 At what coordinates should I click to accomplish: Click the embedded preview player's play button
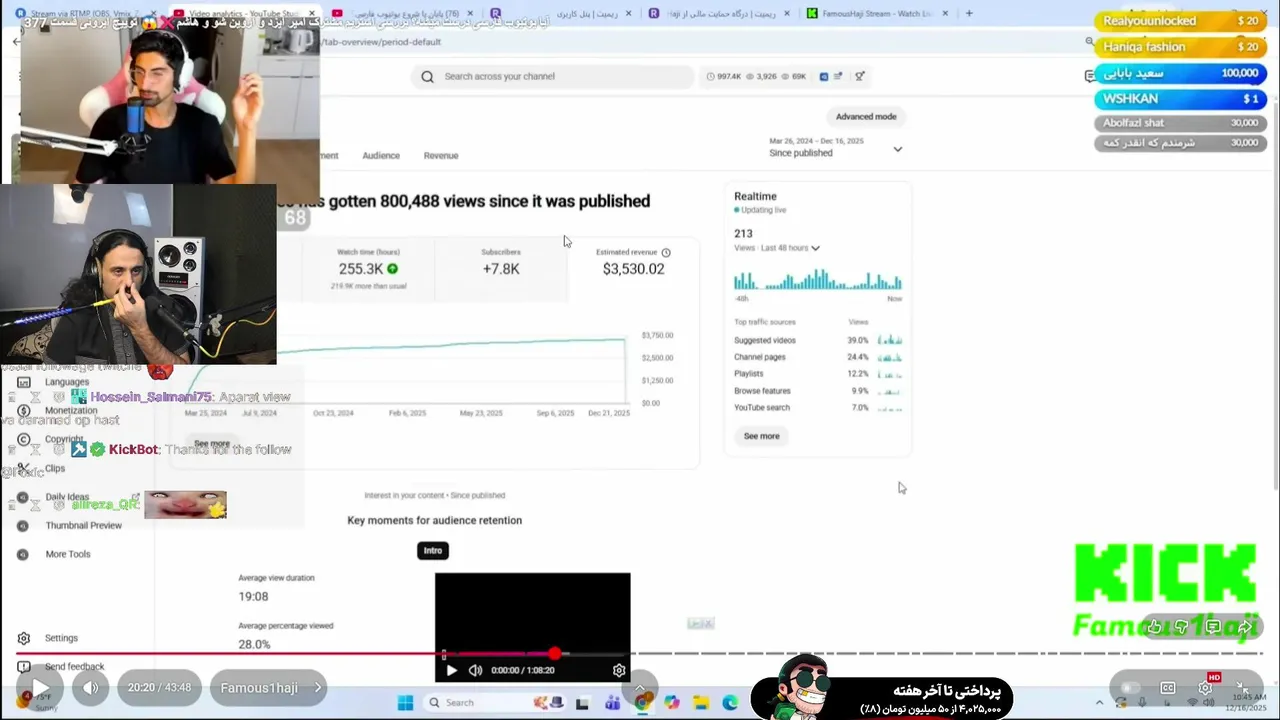(451, 670)
